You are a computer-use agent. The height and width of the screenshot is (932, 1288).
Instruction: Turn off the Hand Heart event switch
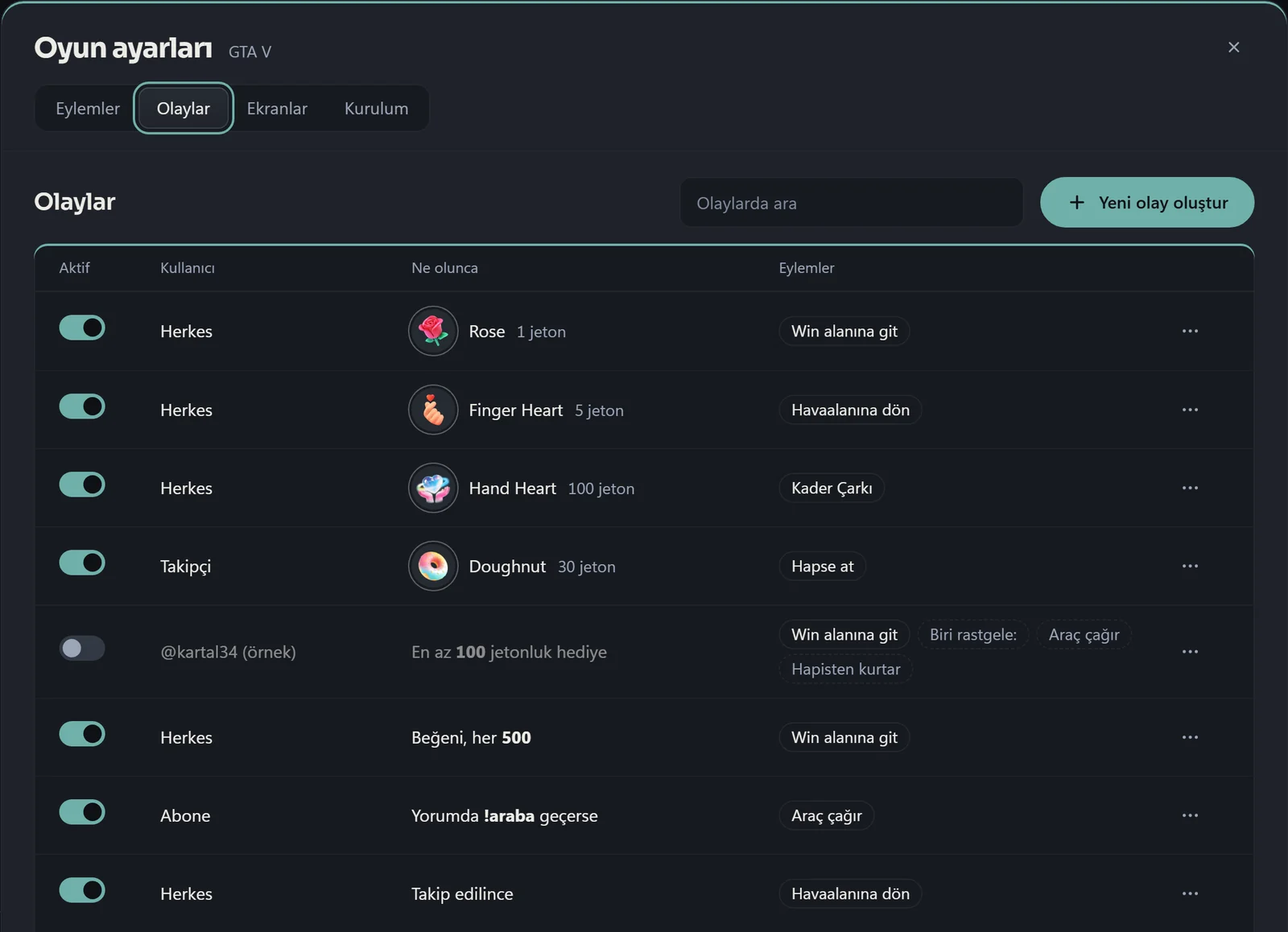point(82,485)
